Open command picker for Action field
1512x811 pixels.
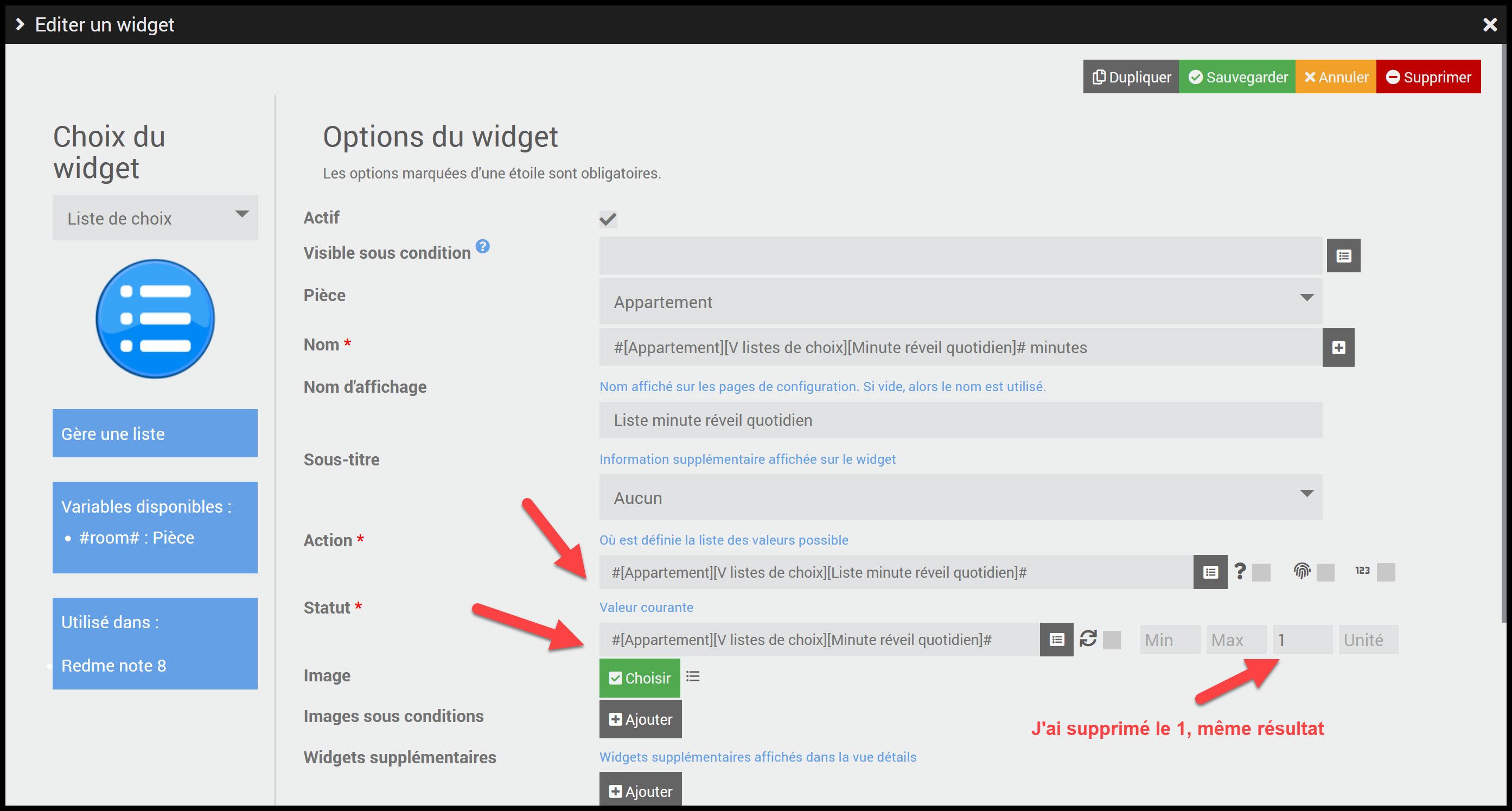1210,572
